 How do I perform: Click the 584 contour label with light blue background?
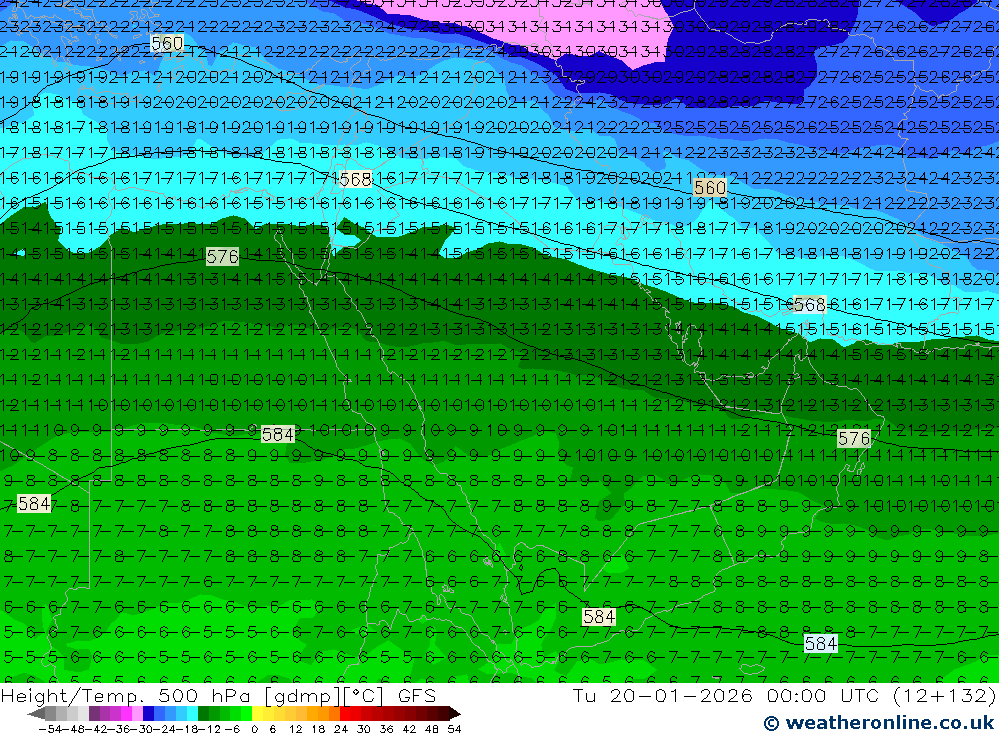coord(821,643)
